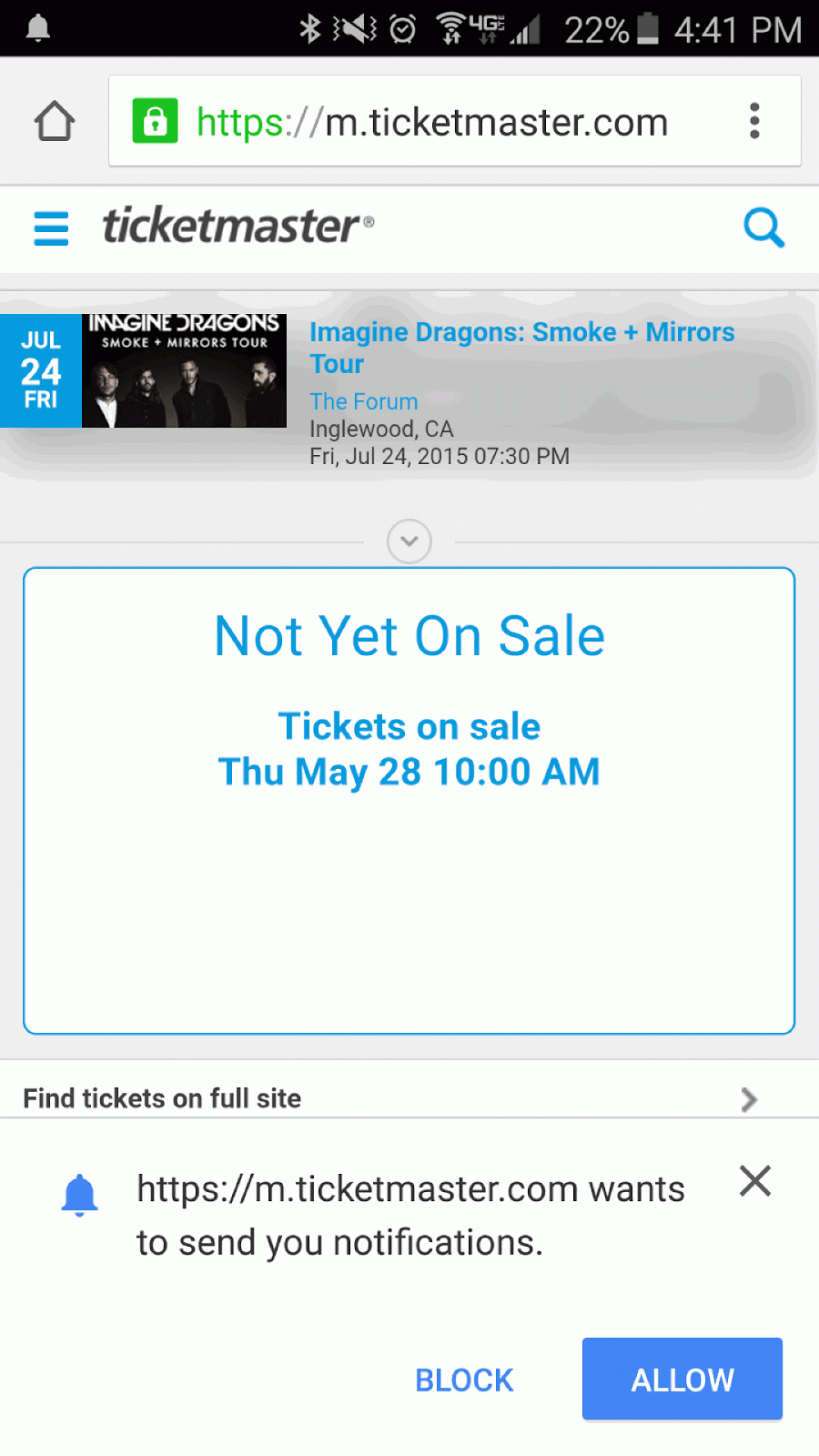819x1456 pixels.
Task: Tap the Ticketmaster search magnifier icon
Action: point(763,227)
